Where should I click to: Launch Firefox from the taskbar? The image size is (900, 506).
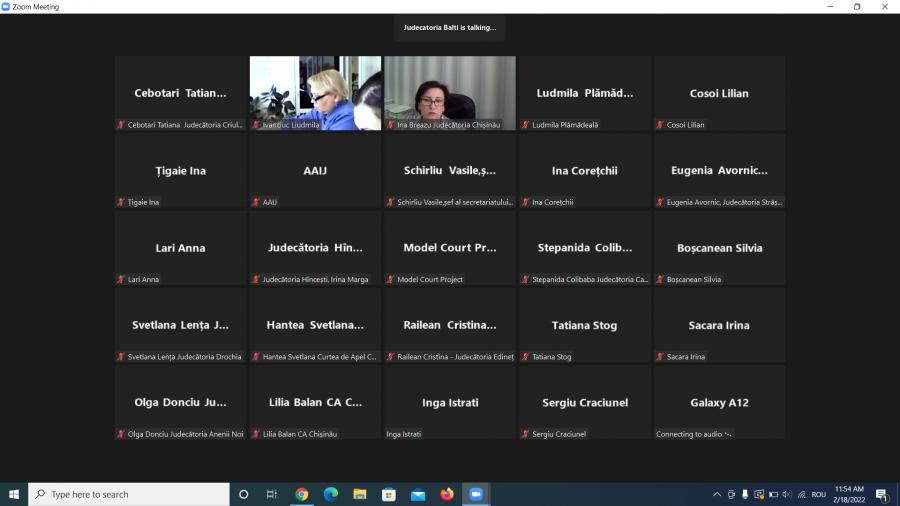pyautogui.click(x=447, y=494)
